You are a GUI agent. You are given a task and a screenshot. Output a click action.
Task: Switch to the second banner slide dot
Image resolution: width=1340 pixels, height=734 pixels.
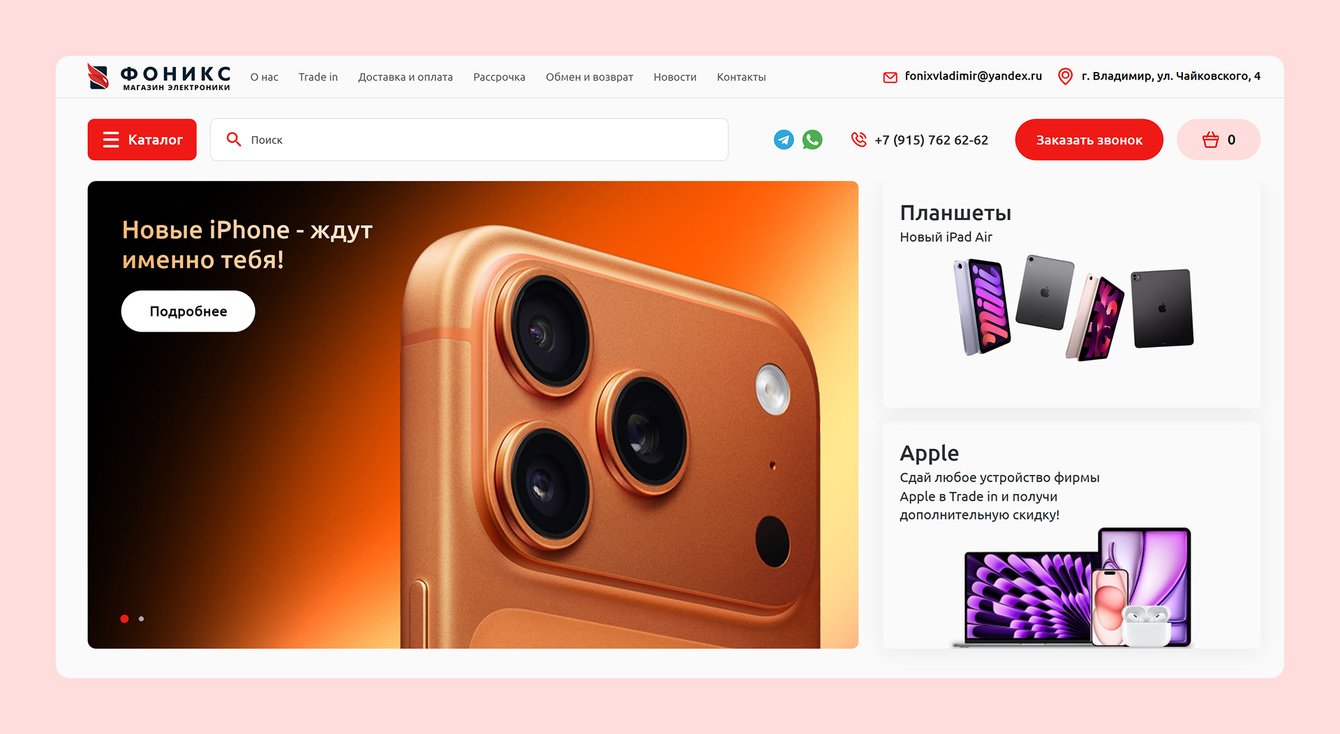click(141, 619)
